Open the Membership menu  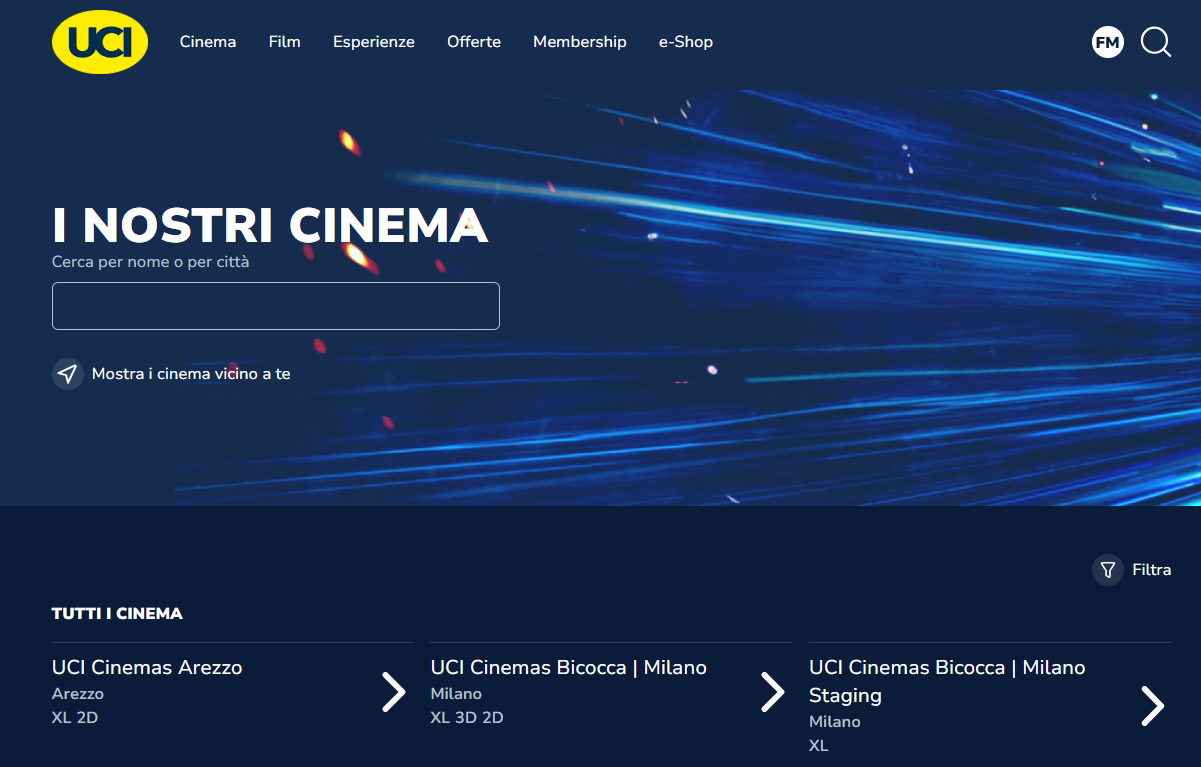coord(580,42)
